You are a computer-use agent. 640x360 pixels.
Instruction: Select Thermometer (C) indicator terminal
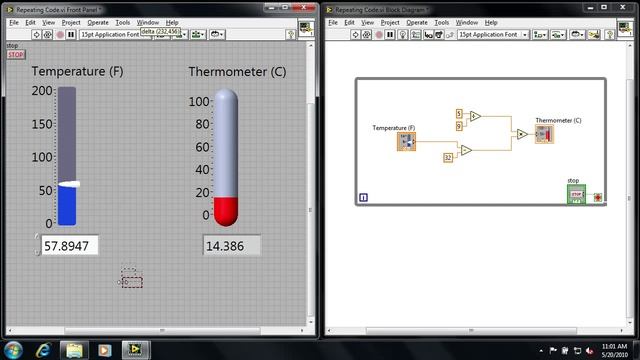click(x=544, y=134)
